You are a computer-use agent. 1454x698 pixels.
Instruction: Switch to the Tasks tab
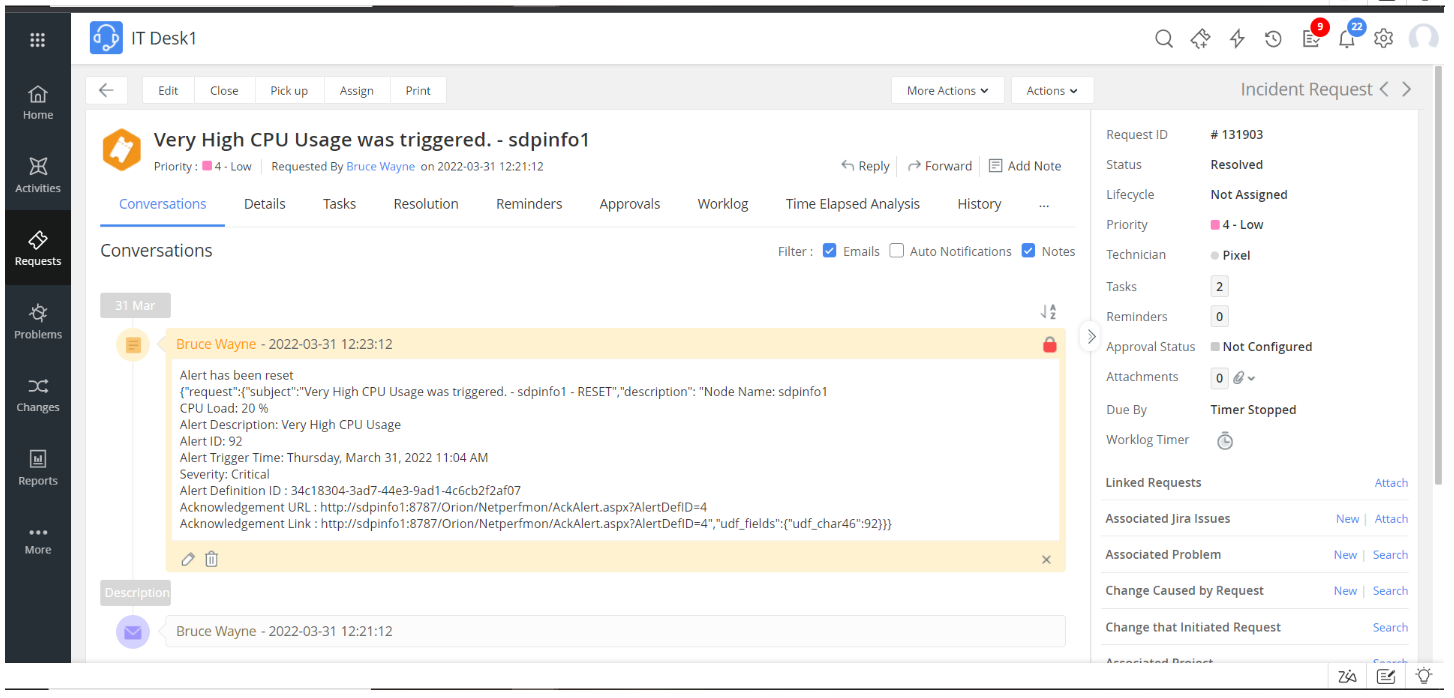[339, 204]
